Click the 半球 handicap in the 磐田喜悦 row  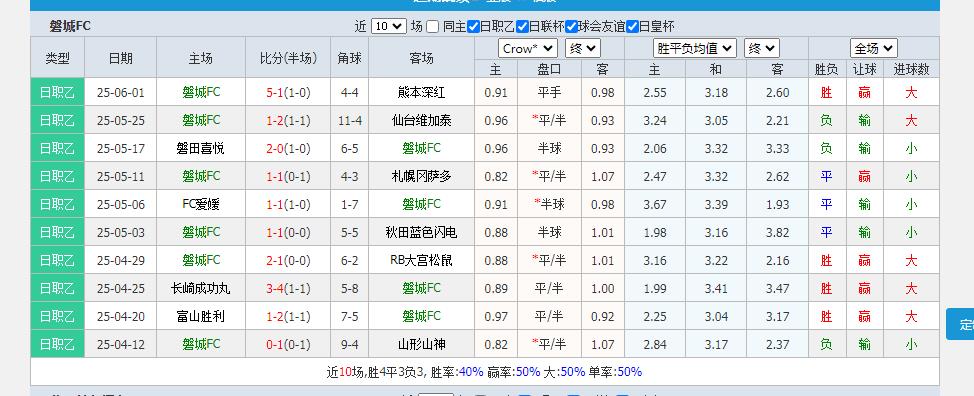(549, 148)
